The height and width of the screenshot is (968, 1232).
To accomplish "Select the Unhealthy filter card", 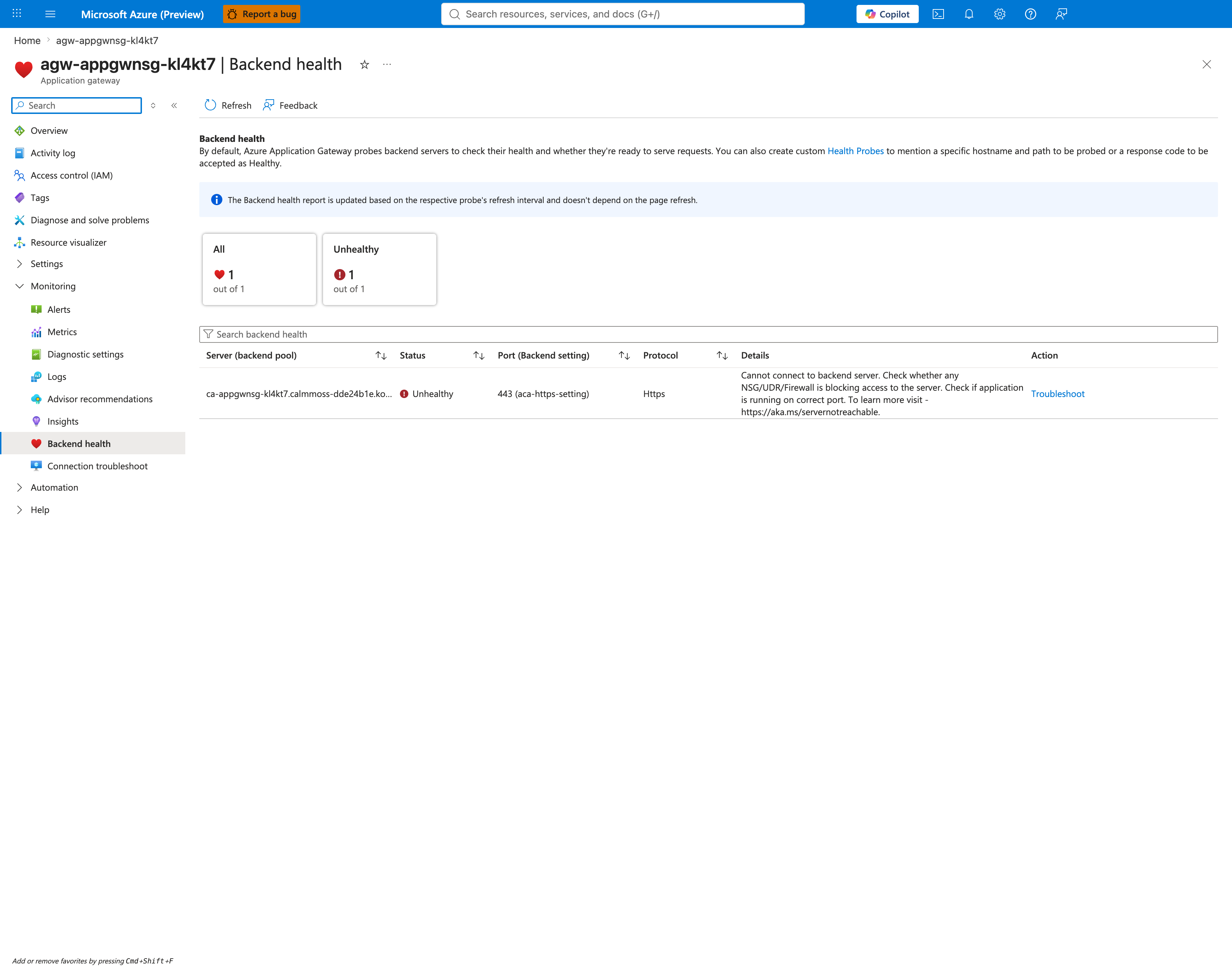I will [x=379, y=269].
